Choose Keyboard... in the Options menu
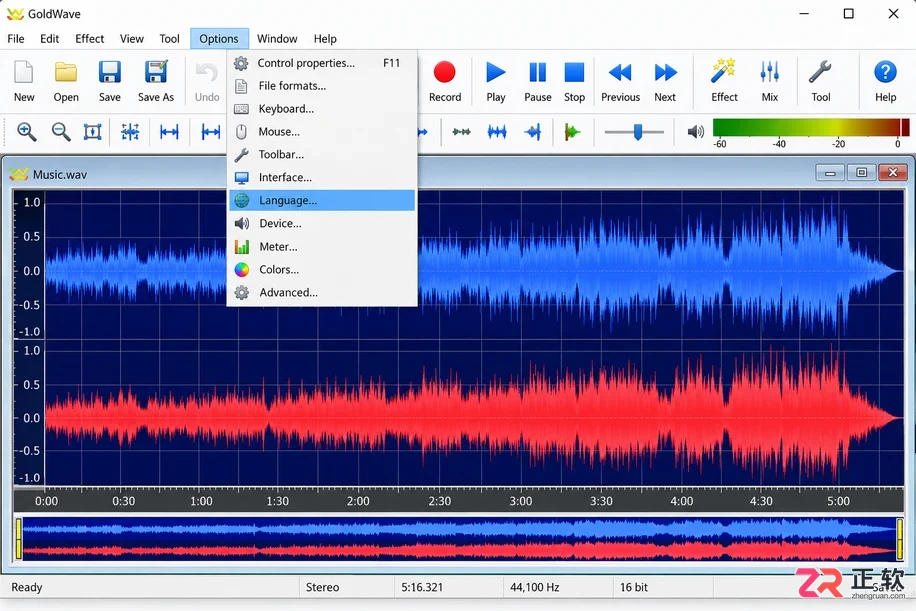This screenshot has width=916, height=611. pyautogui.click(x=322, y=109)
